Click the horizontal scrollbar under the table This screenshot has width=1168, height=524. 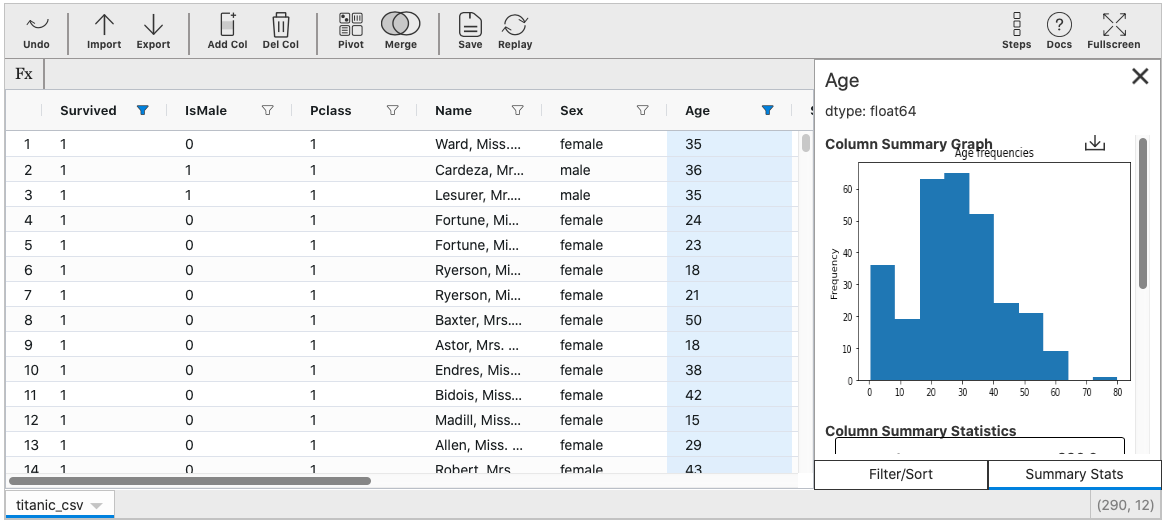pyautogui.click(x=190, y=481)
